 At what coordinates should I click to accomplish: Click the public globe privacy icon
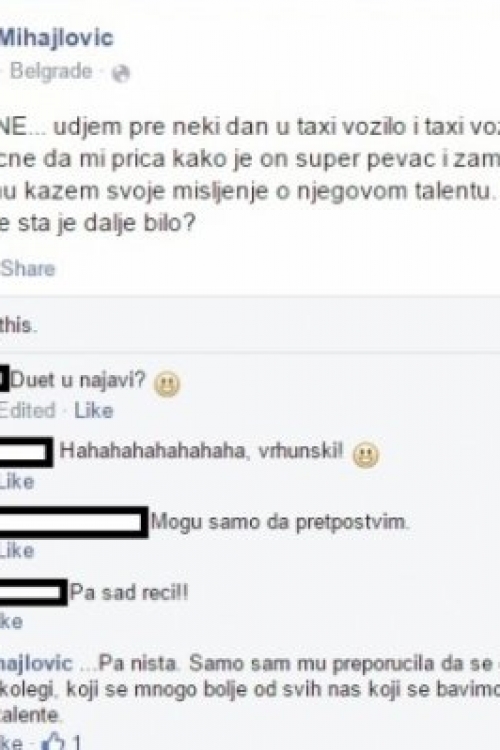pos(121,73)
